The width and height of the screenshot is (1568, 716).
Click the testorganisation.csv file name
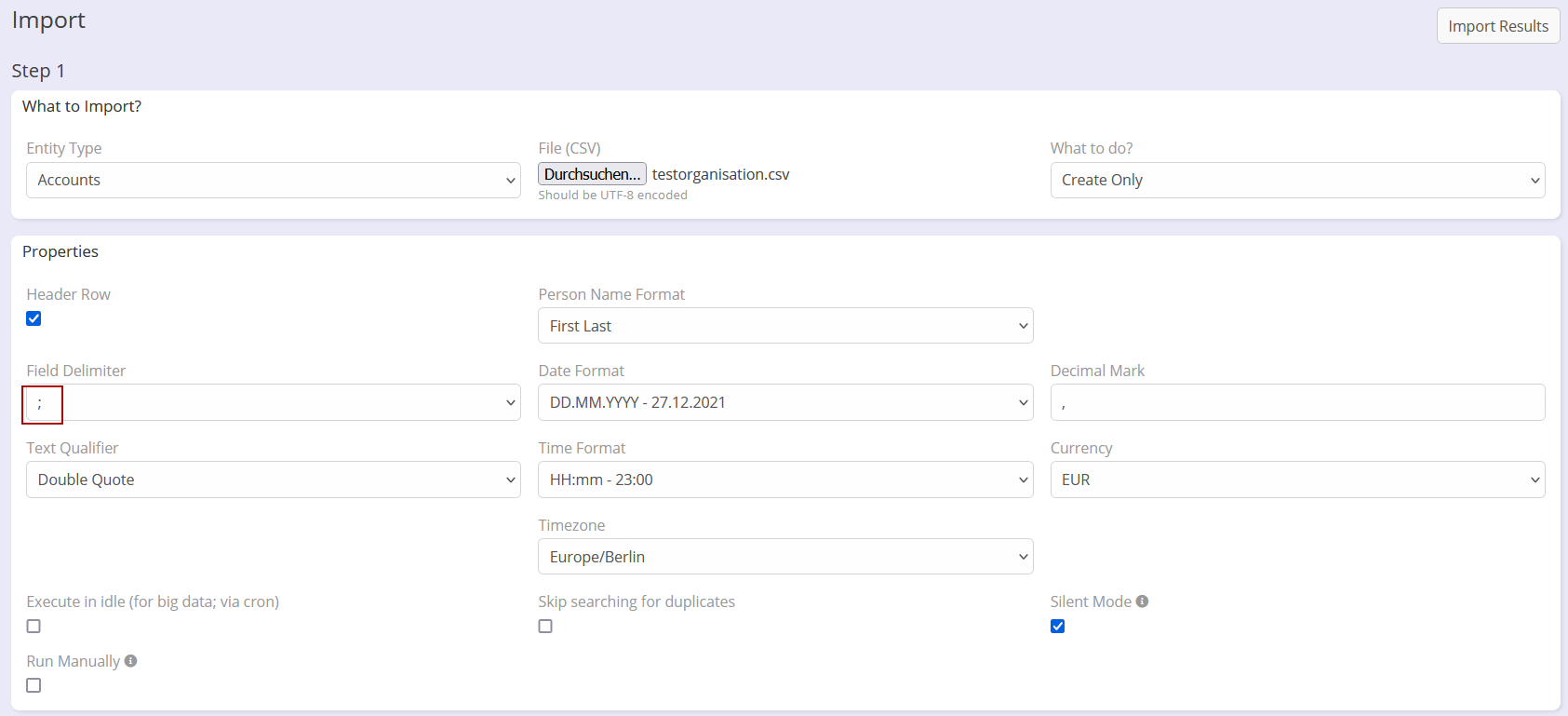(720, 174)
